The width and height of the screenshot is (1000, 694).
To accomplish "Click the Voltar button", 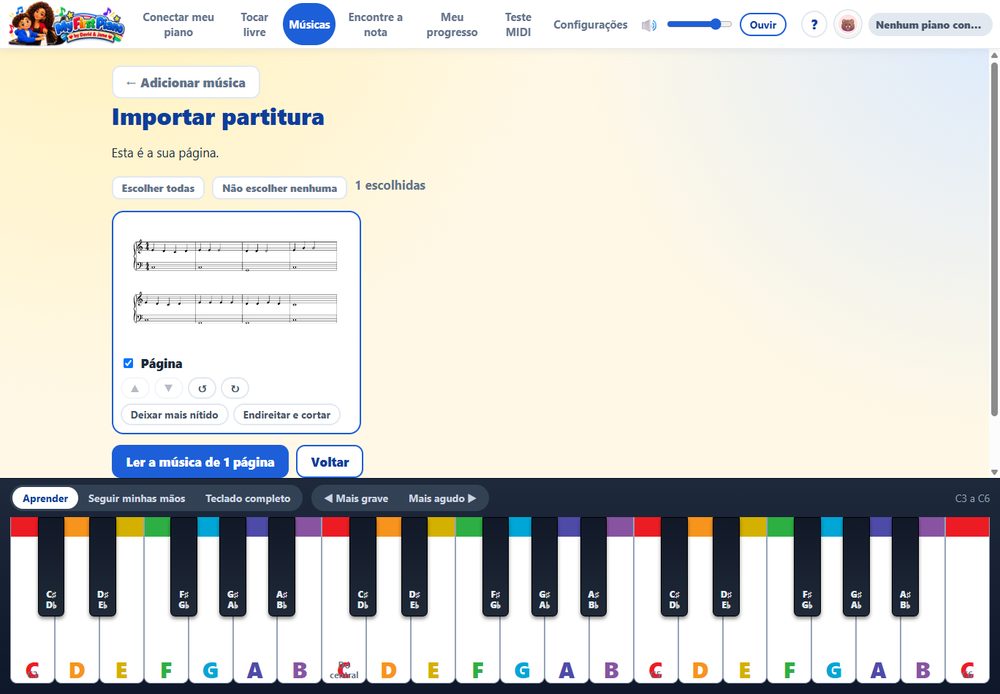I will coord(330,462).
